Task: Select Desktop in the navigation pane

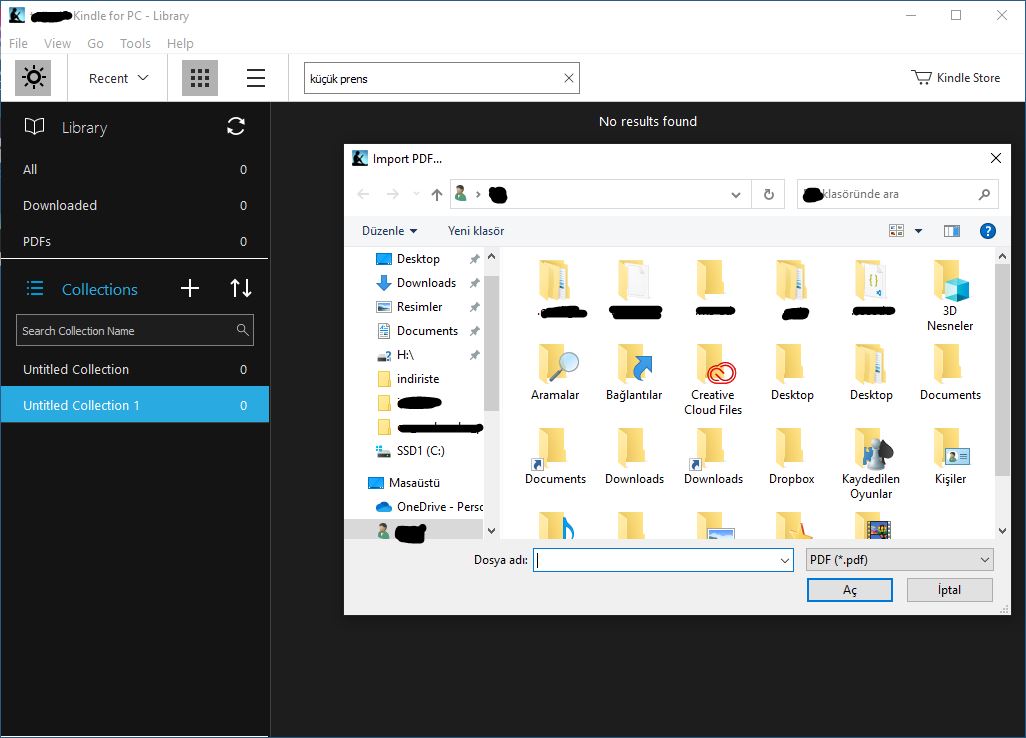Action: (418, 258)
